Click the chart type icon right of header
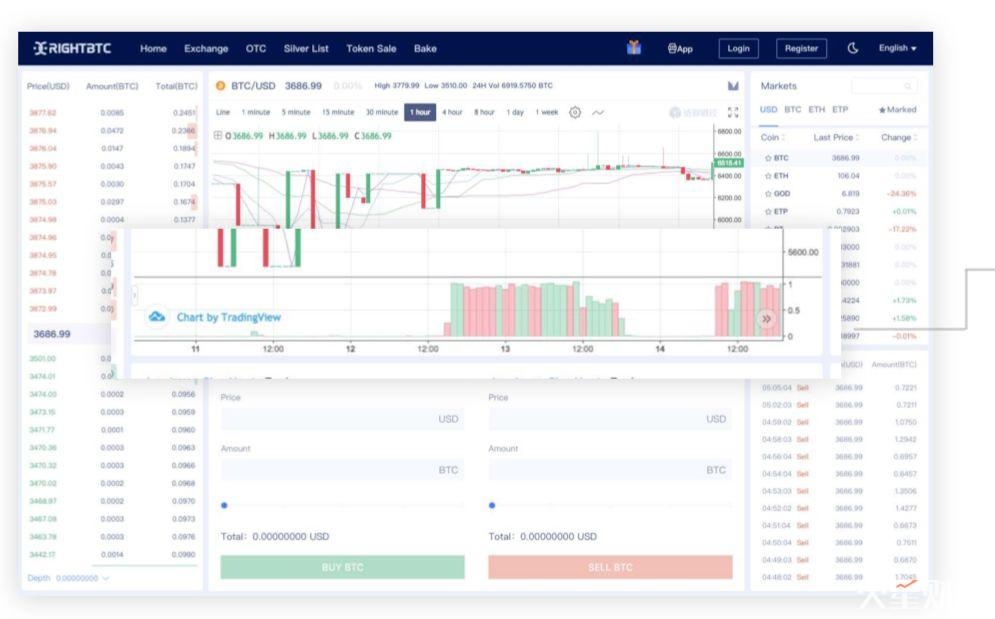 click(x=733, y=86)
